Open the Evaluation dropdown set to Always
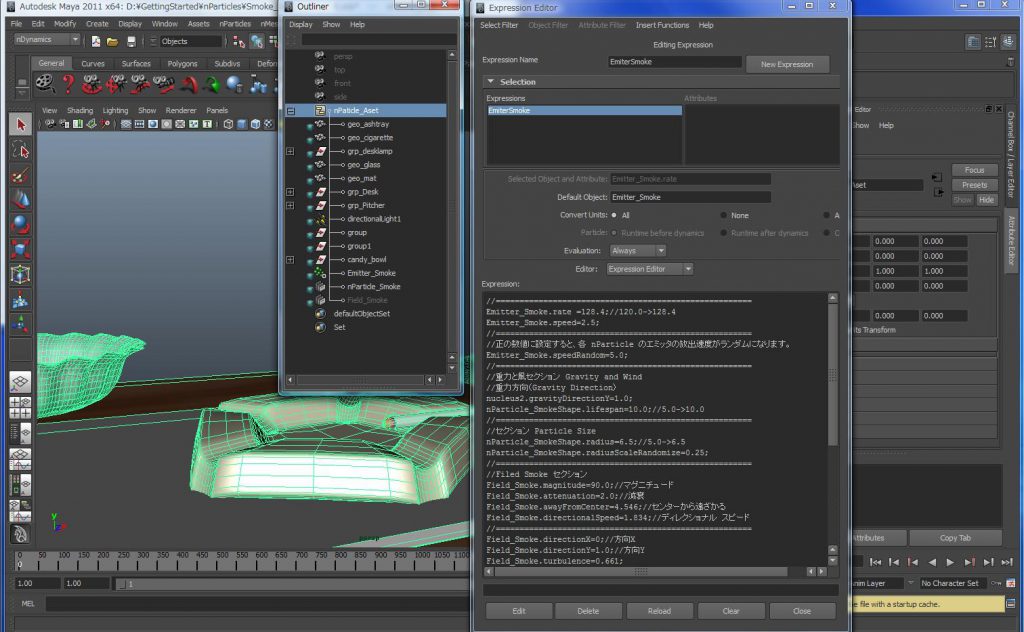1024x632 pixels. click(637, 251)
